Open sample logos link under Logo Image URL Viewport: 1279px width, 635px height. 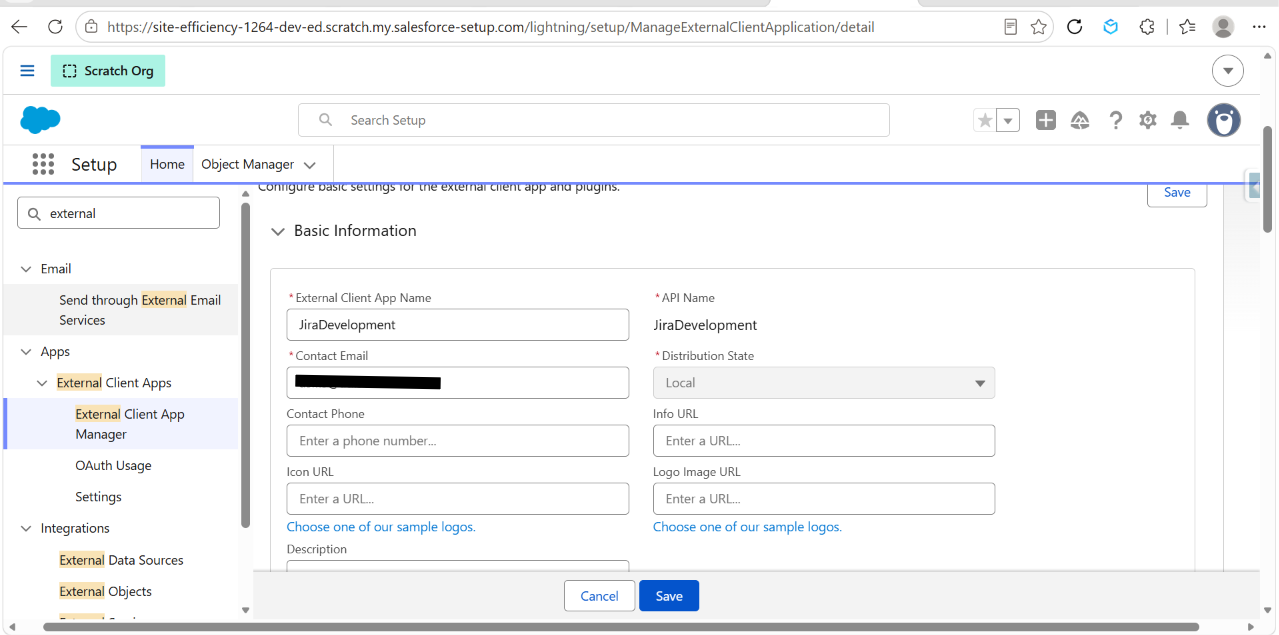pyautogui.click(x=747, y=527)
